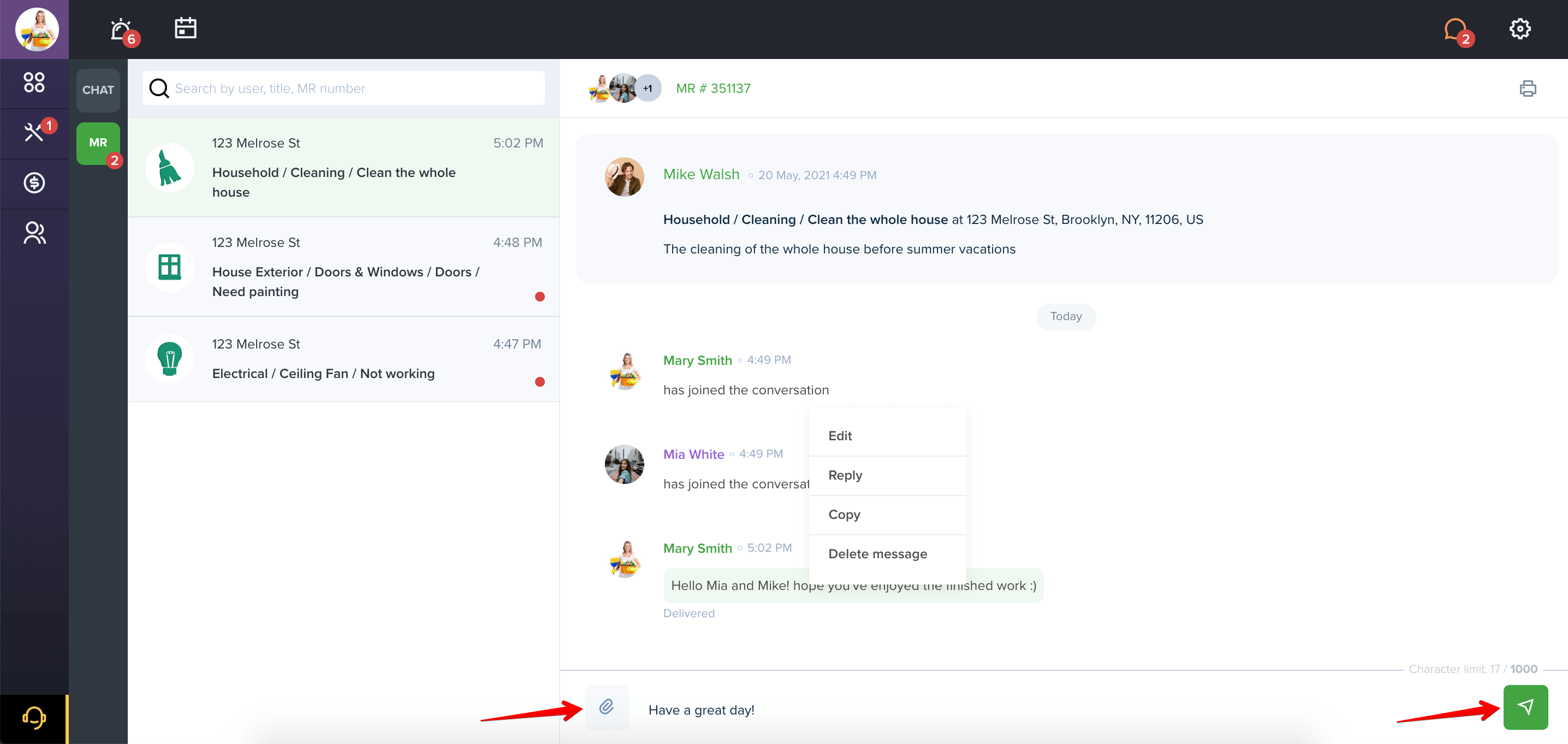This screenshot has height=744, width=1568.
Task: Click Mike Walsh's avatar photo
Action: [x=624, y=177]
